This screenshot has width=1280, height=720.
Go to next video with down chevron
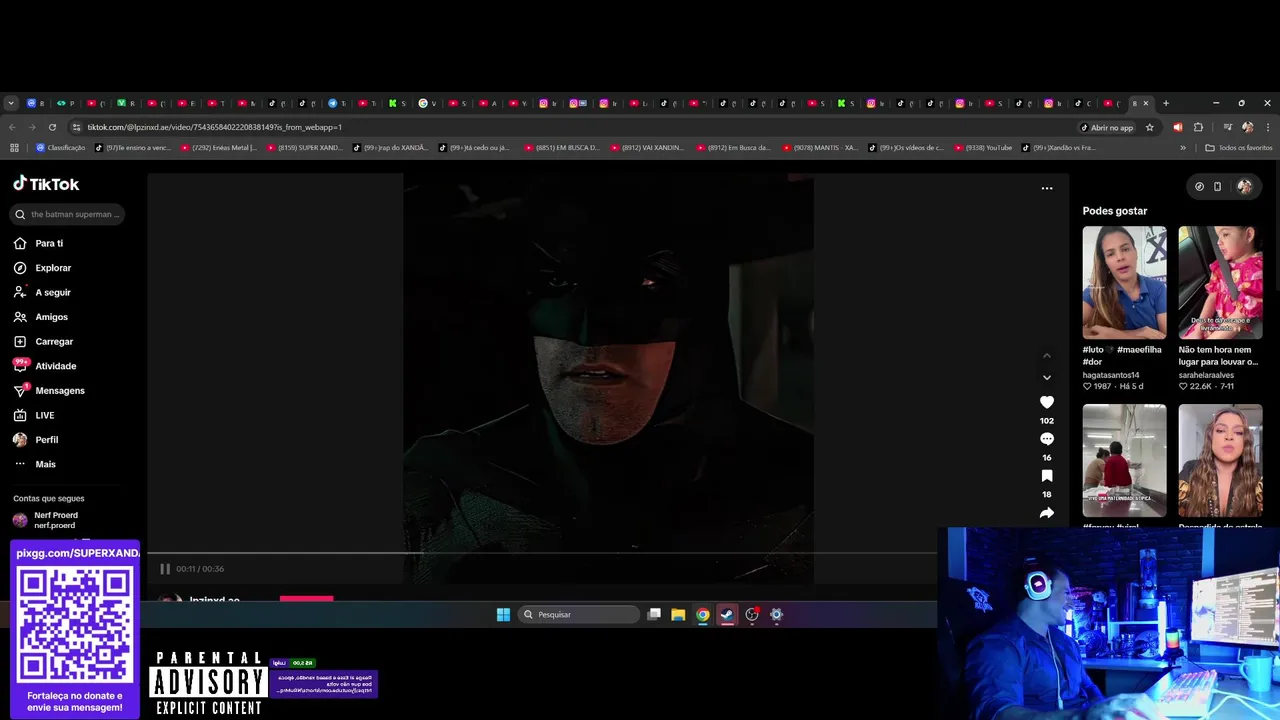pyautogui.click(x=1047, y=377)
